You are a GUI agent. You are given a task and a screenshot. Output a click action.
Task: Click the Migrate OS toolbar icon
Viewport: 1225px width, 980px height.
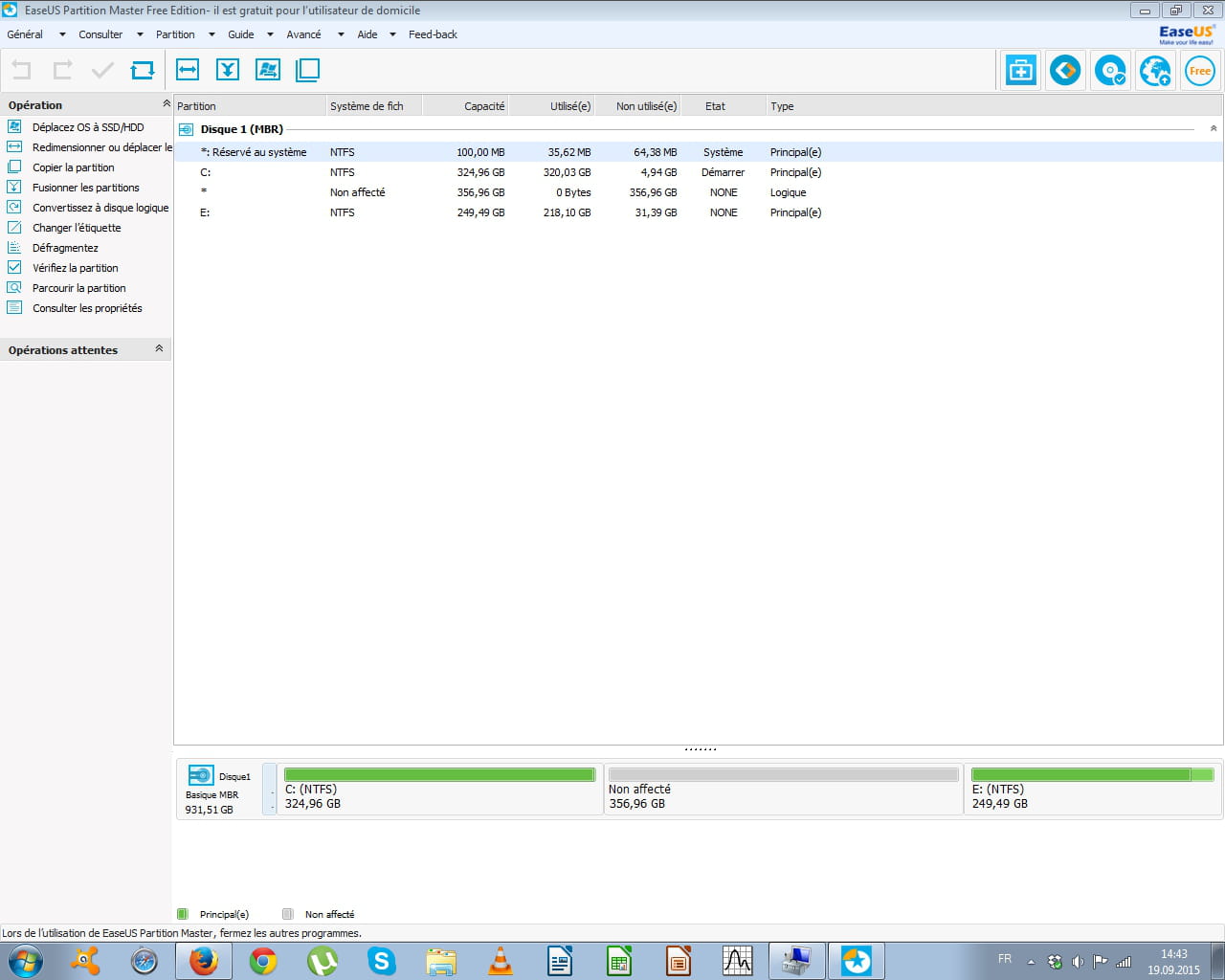[268, 70]
